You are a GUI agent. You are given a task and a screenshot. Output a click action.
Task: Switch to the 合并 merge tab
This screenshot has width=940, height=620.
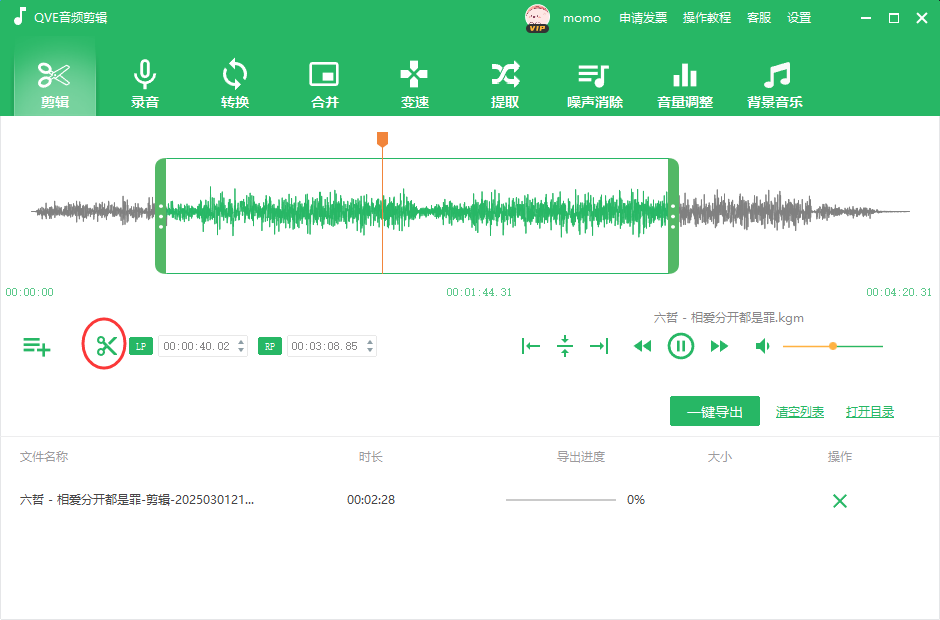click(x=325, y=85)
